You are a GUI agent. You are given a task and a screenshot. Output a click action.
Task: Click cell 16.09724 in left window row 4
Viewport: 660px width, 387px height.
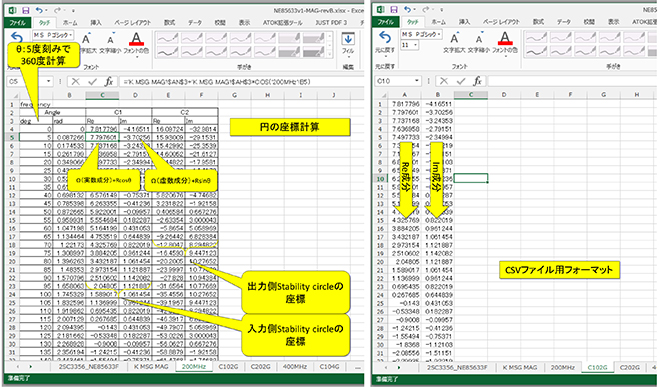(168, 129)
